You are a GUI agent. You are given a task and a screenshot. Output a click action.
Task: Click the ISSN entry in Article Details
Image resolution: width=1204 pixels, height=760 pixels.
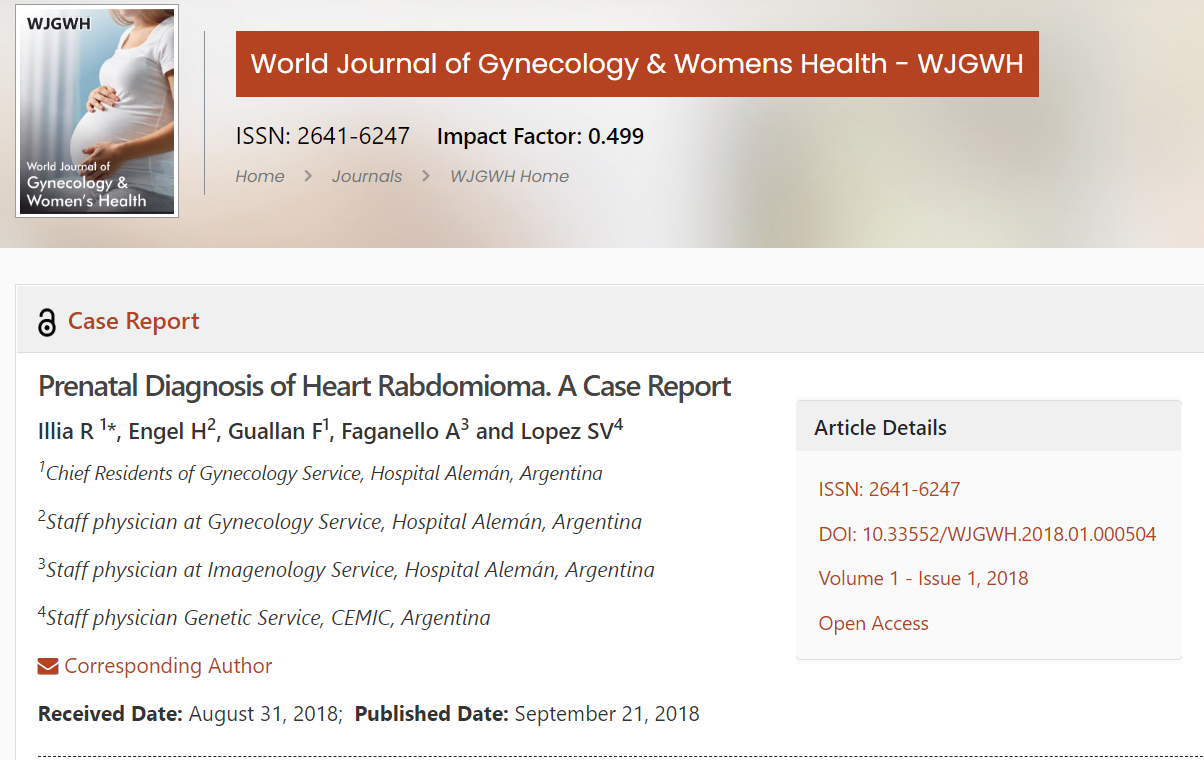click(889, 489)
